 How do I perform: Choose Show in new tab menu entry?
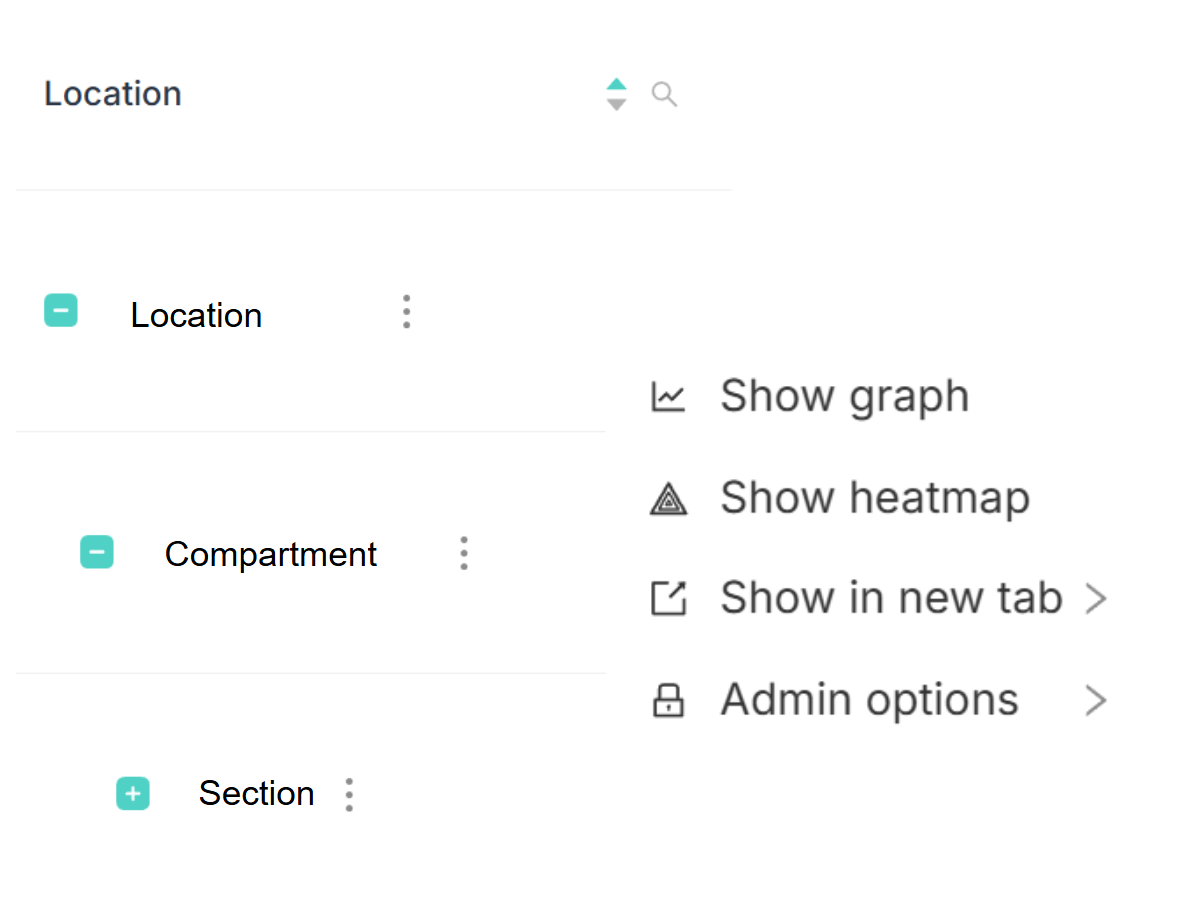click(x=892, y=598)
